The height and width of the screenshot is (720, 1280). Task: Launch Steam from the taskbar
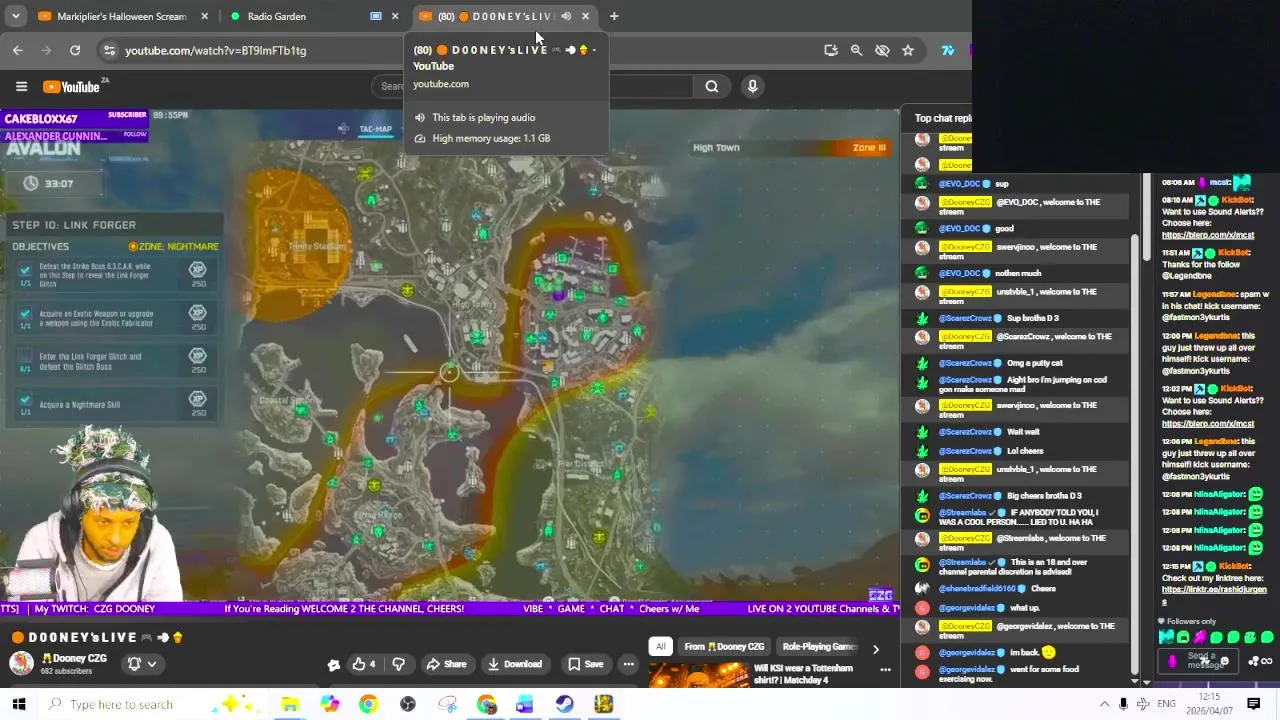click(565, 704)
